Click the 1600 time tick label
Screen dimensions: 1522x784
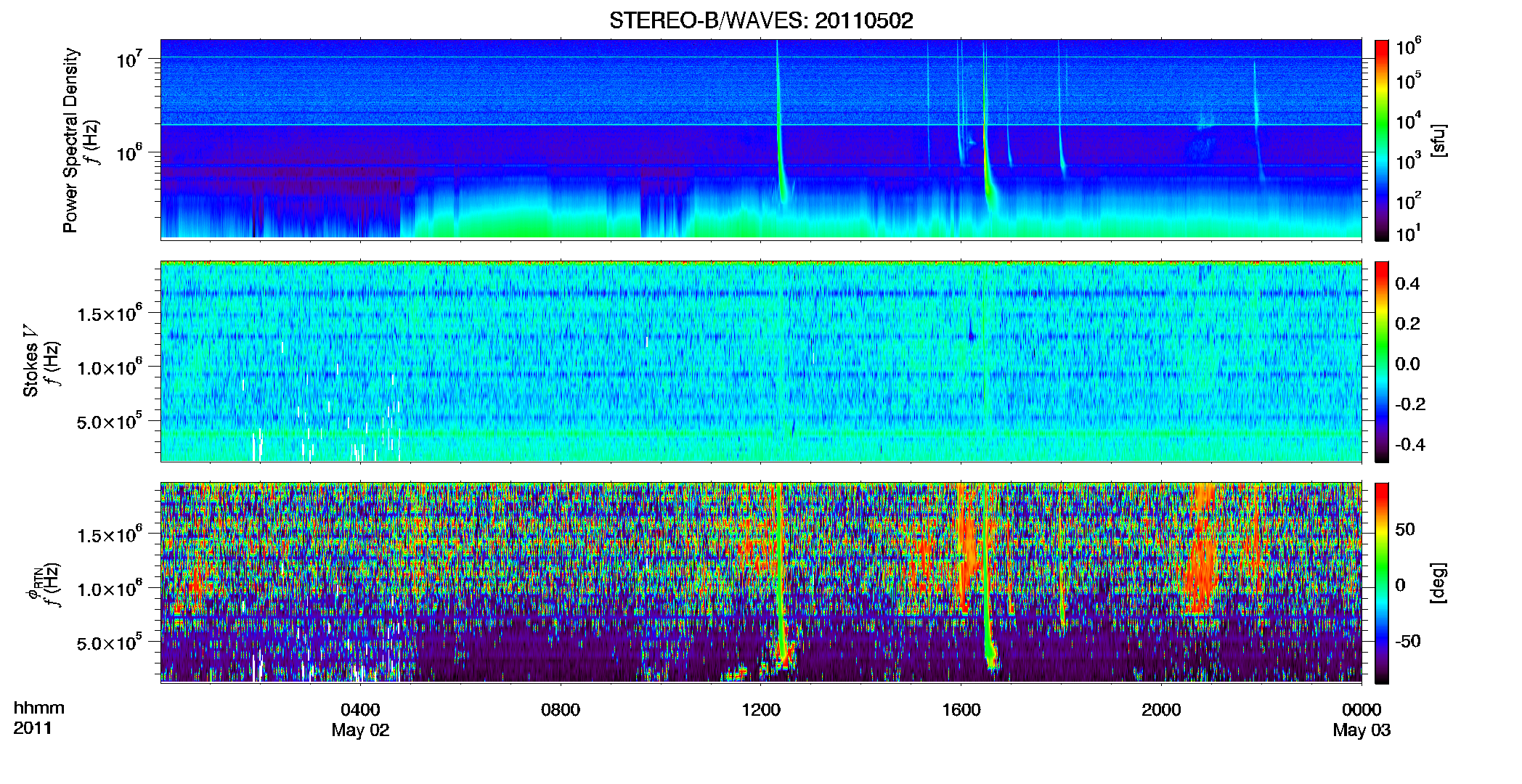tap(961, 710)
